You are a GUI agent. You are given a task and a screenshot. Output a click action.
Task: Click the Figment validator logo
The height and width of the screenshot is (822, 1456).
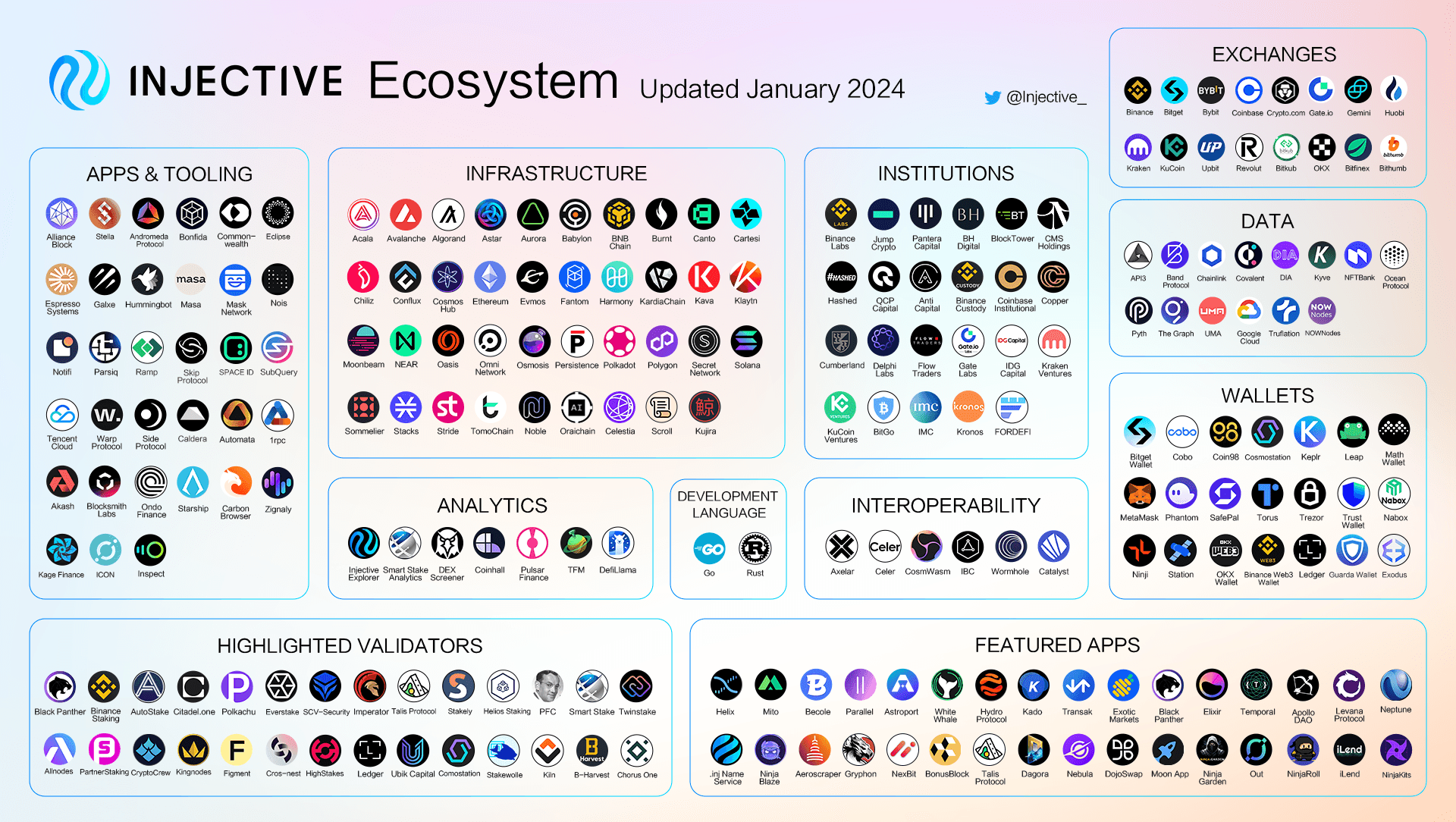(x=237, y=751)
